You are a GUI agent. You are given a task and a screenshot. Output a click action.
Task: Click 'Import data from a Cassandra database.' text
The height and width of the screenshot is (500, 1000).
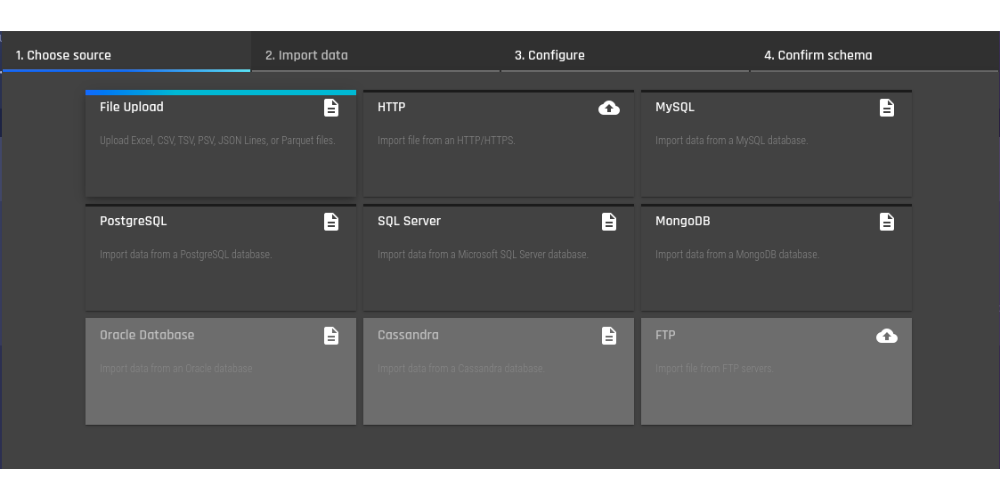click(x=461, y=369)
